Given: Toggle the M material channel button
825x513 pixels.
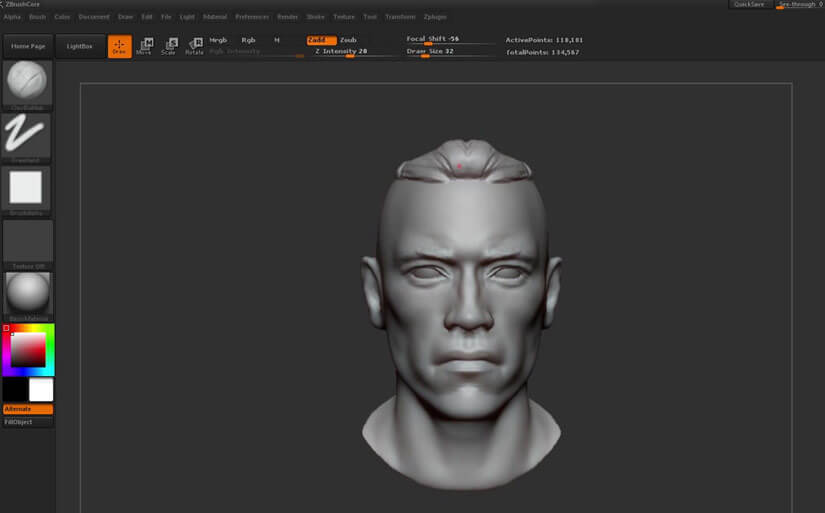Looking at the screenshot, I should pos(277,40).
